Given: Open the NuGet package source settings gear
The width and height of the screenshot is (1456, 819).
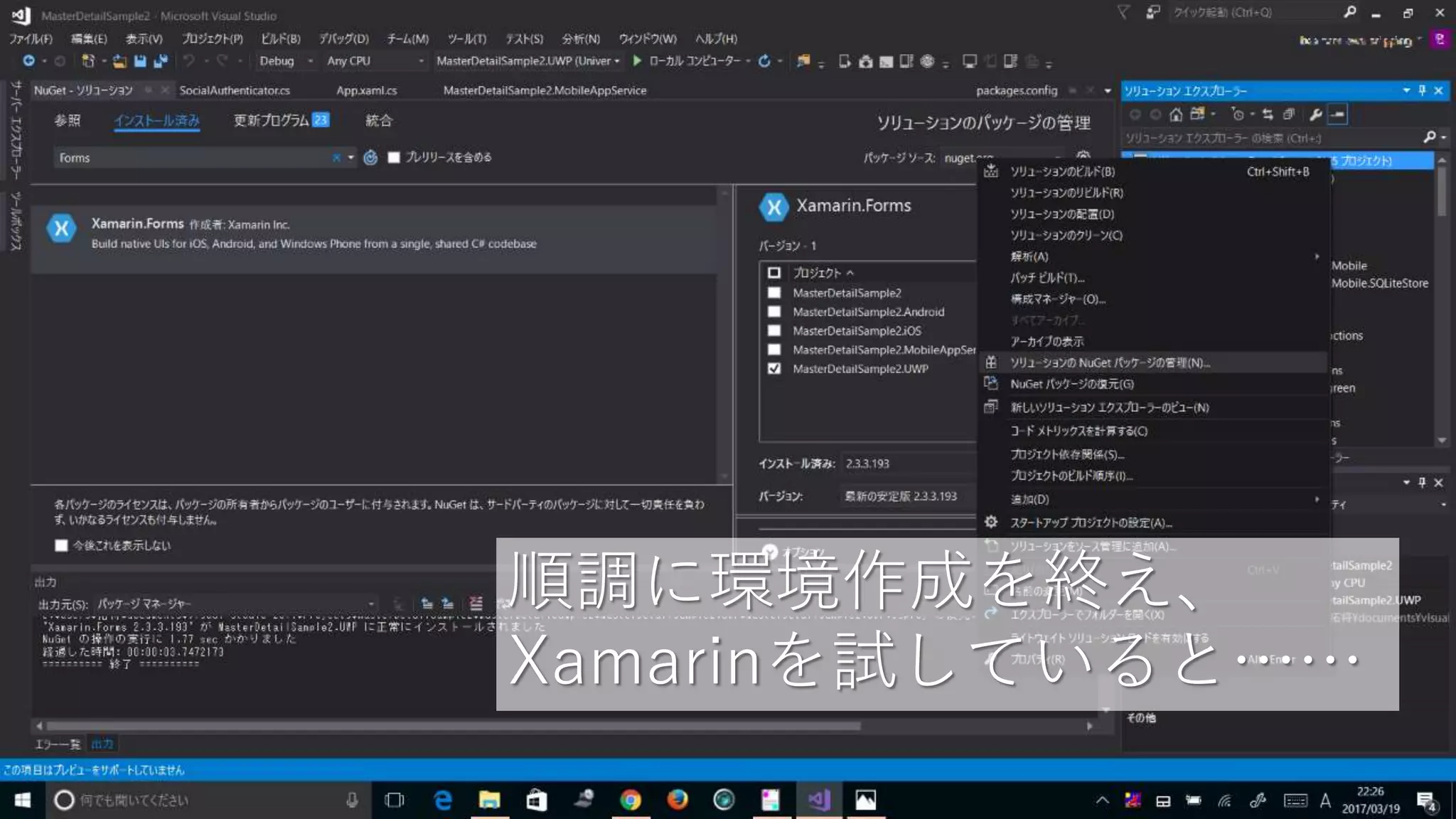Looking at the screenshot, I should tap(1083, 156).
